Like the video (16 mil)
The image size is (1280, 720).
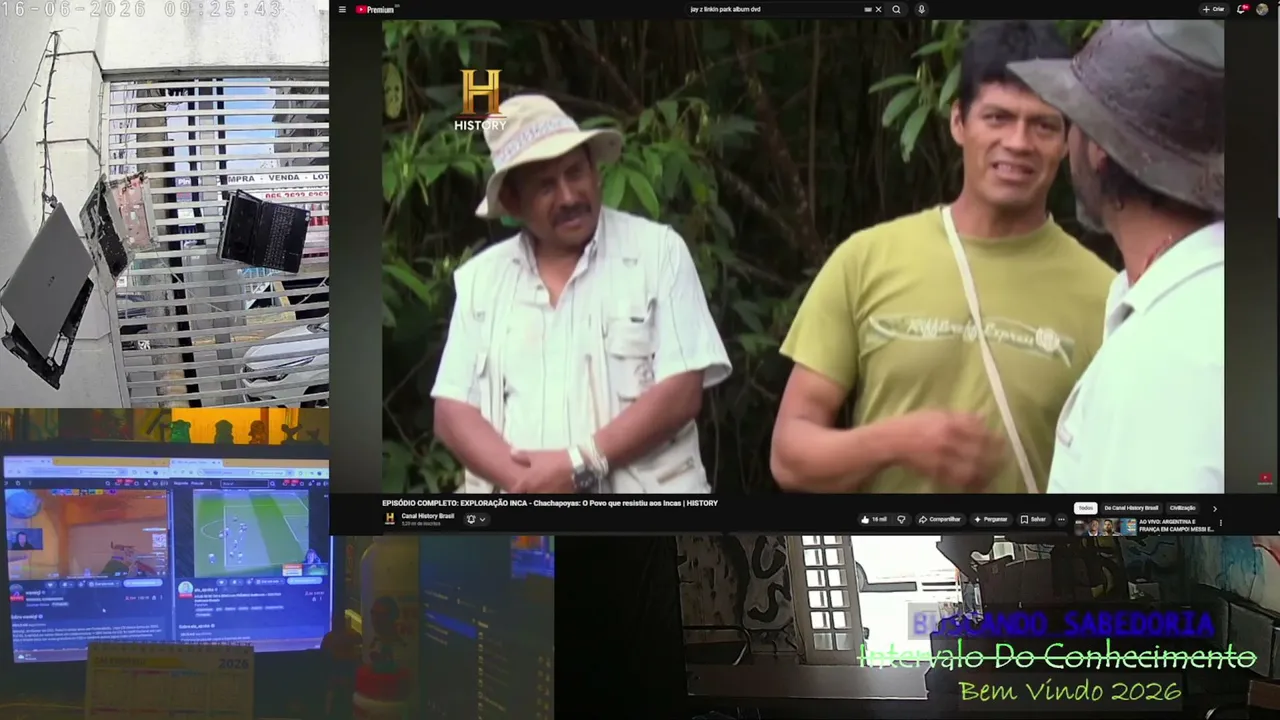click(874, 519)
